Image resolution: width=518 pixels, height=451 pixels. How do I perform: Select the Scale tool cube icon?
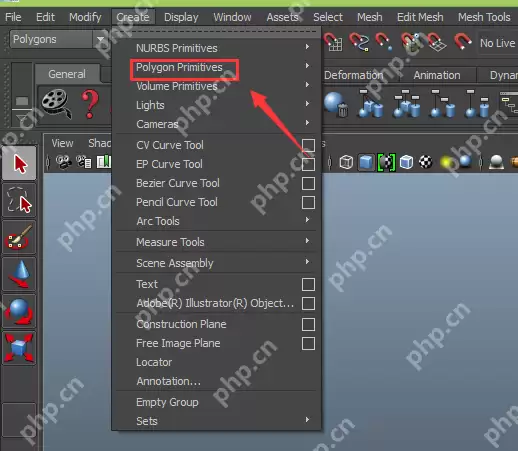click(x=19, y=348)
